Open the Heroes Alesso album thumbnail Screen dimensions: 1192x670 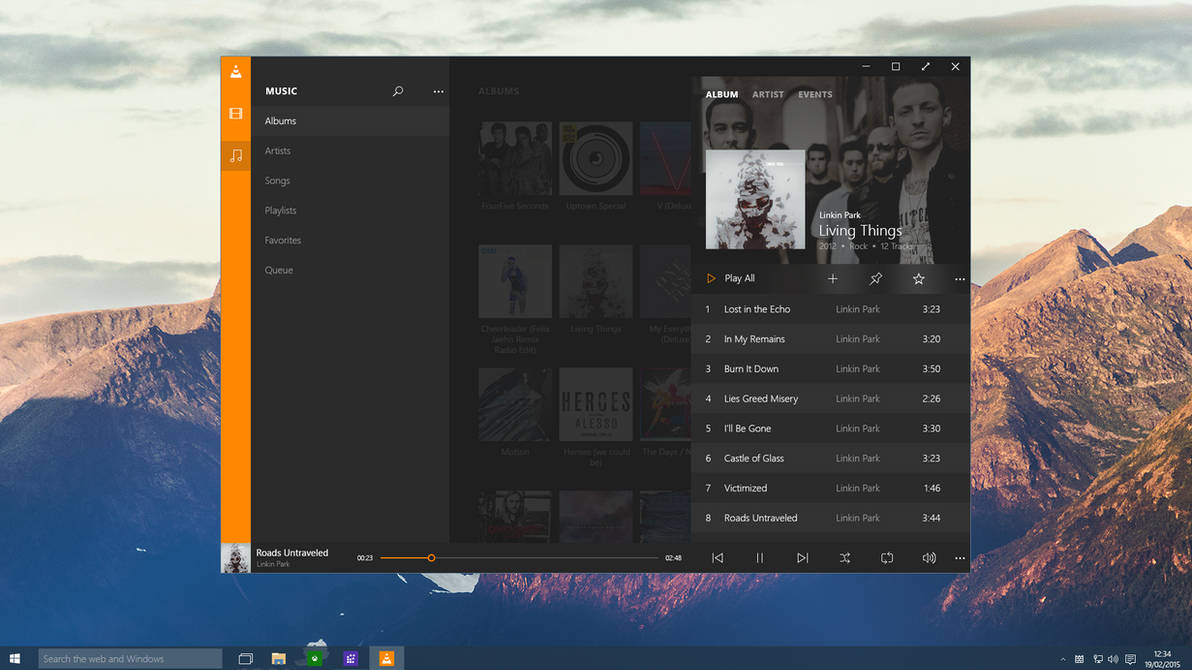tap(596, 405)
